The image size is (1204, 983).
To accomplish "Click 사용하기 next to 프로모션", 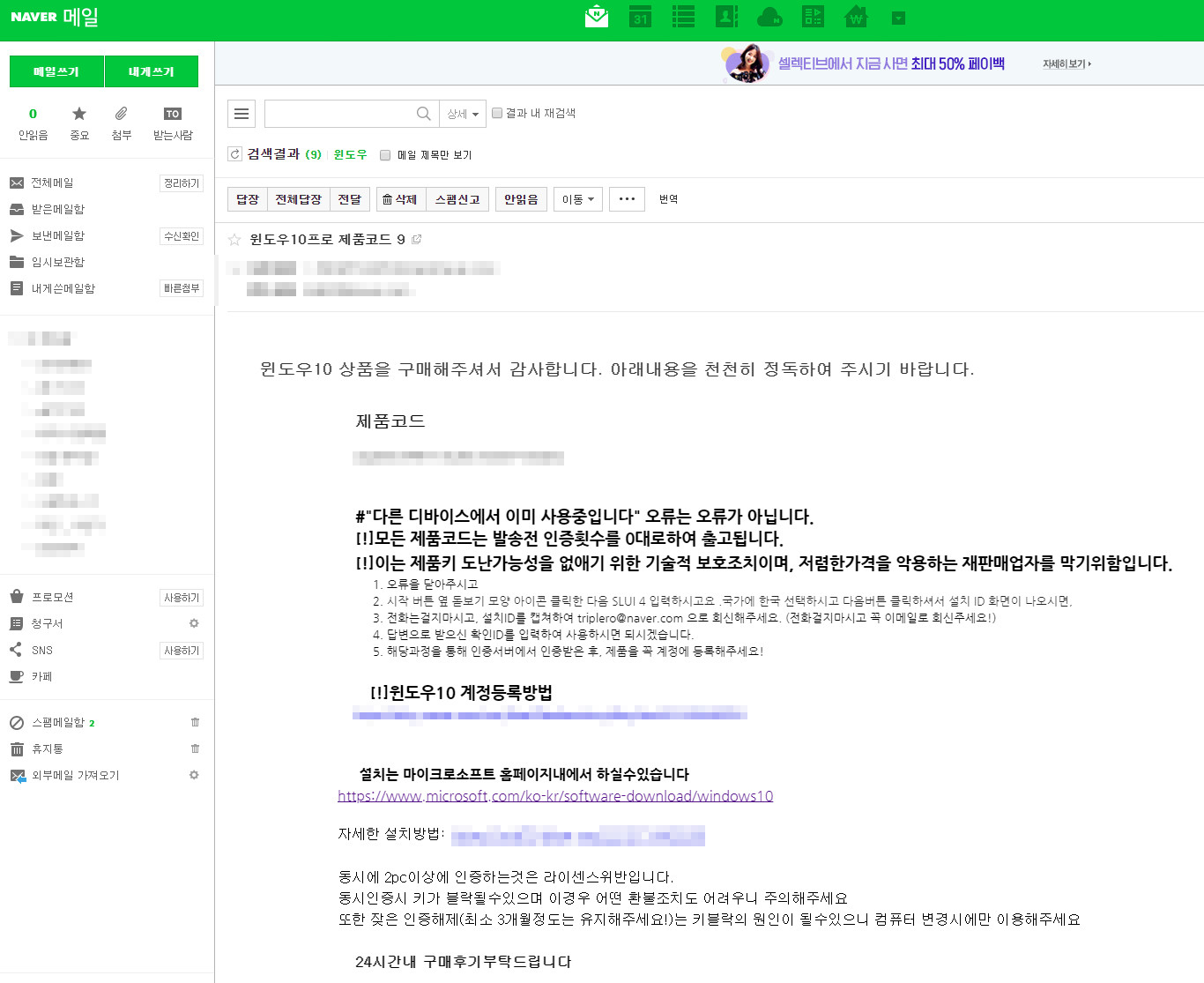I will coord(182,598).
